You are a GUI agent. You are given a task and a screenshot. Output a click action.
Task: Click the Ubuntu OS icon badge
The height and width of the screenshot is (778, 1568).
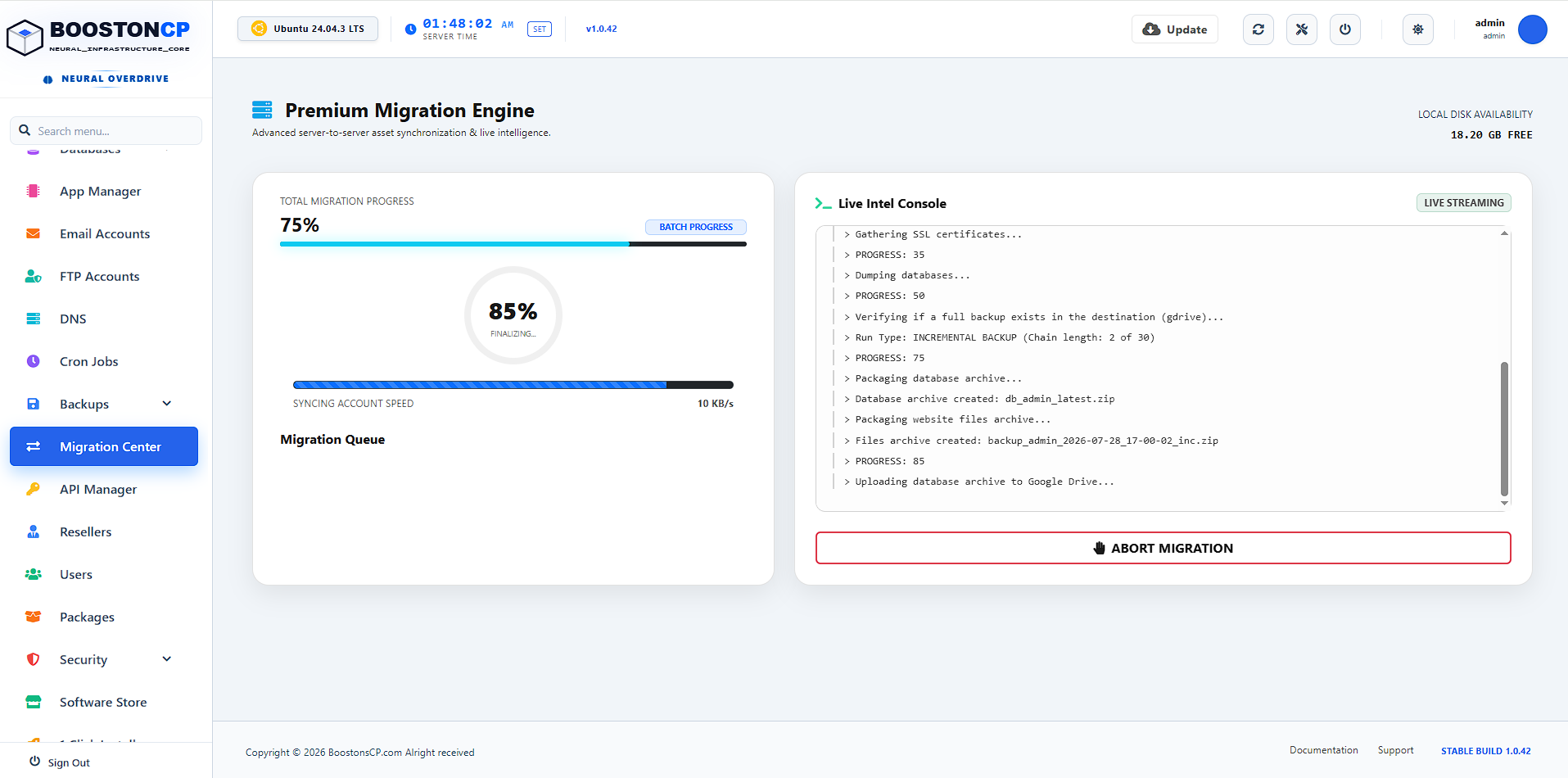(x=259, y=29)
